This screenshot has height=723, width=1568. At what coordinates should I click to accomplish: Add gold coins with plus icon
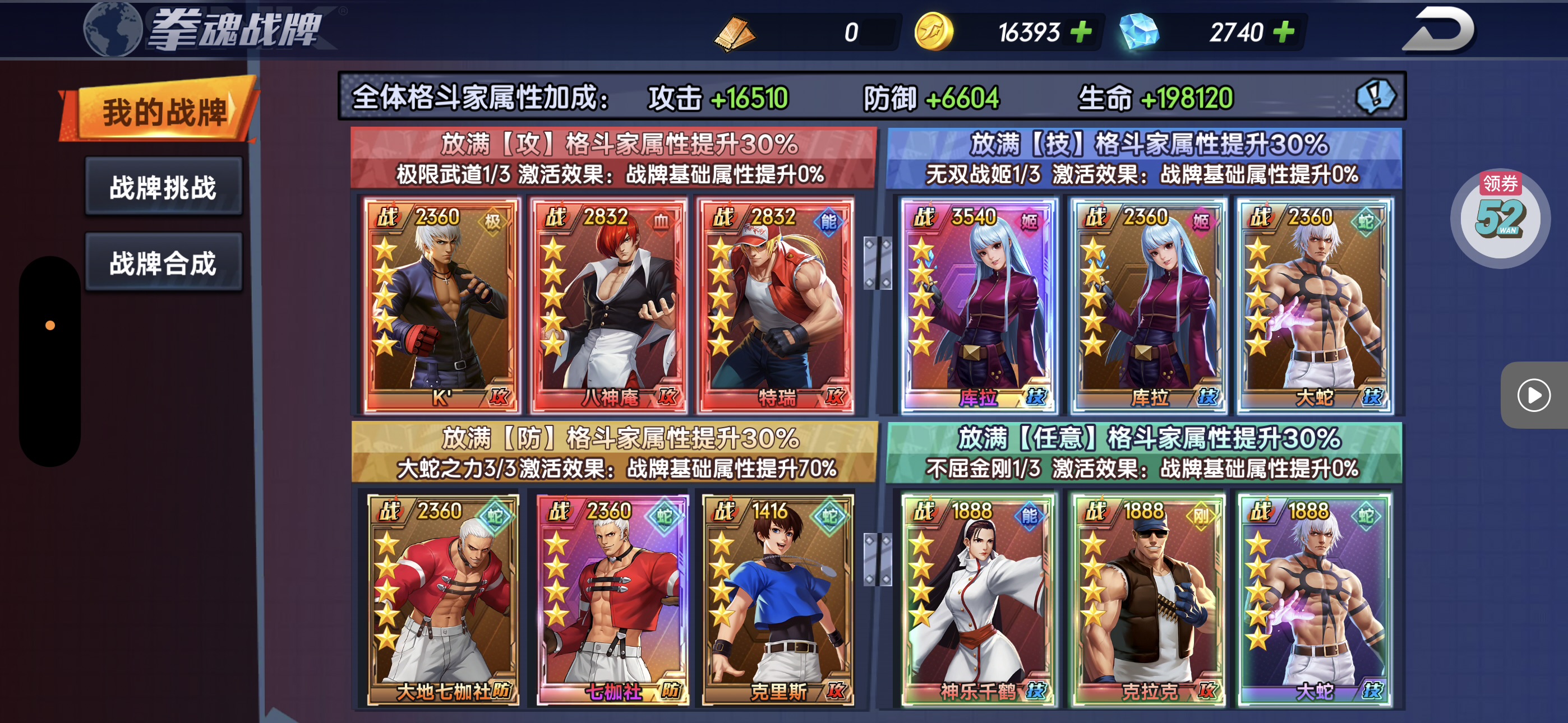coord(1081,31)
